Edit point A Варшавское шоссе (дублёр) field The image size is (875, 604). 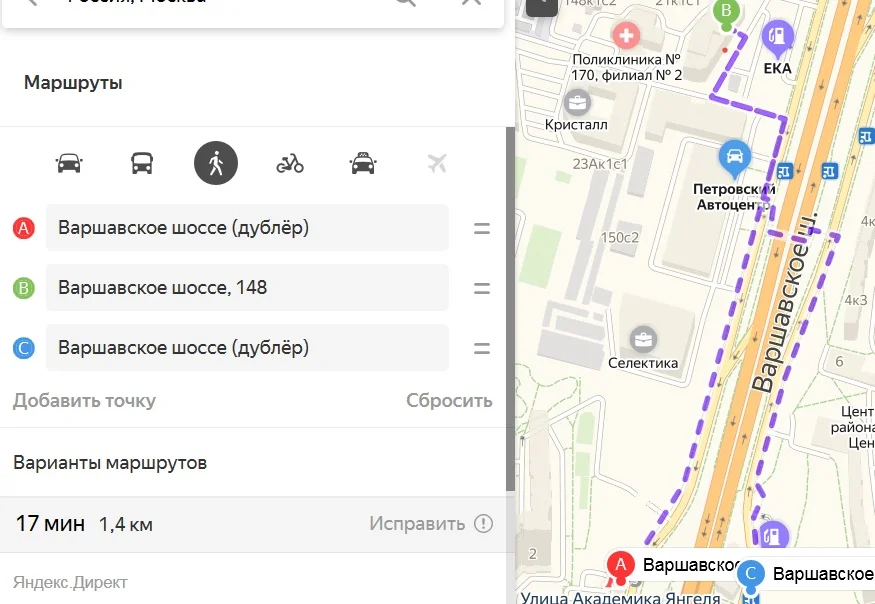247,228
